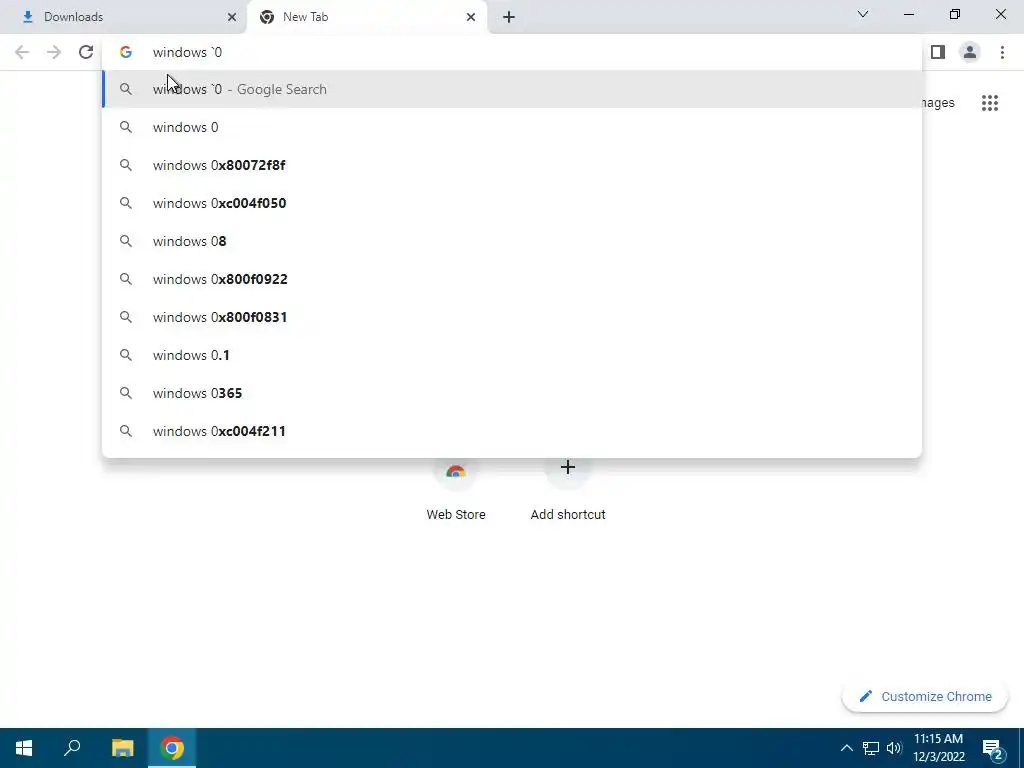Open taskbar search magnifier
Screen dimensions: 1024x768
72,748
